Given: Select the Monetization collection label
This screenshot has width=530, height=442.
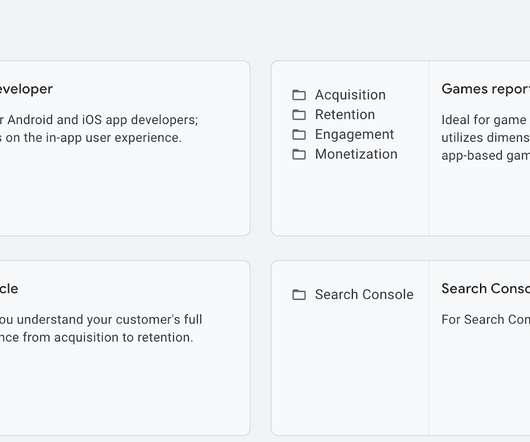Looking at the screenshot, I should tap(356, 154).
